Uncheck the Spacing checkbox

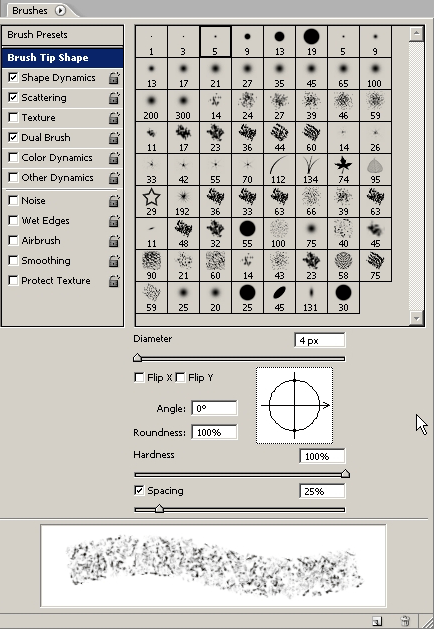click(x=139, y=491)
